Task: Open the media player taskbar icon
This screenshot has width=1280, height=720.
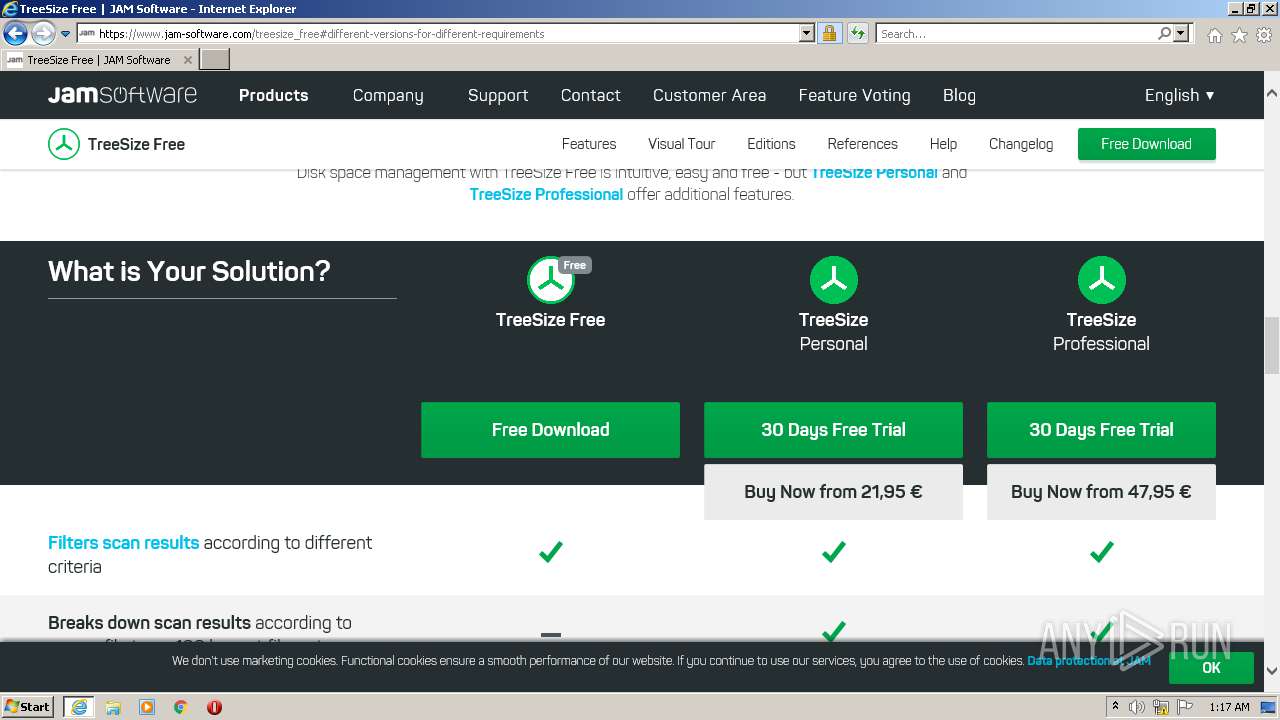Action: pyautogui.click(x=147, y=706)
